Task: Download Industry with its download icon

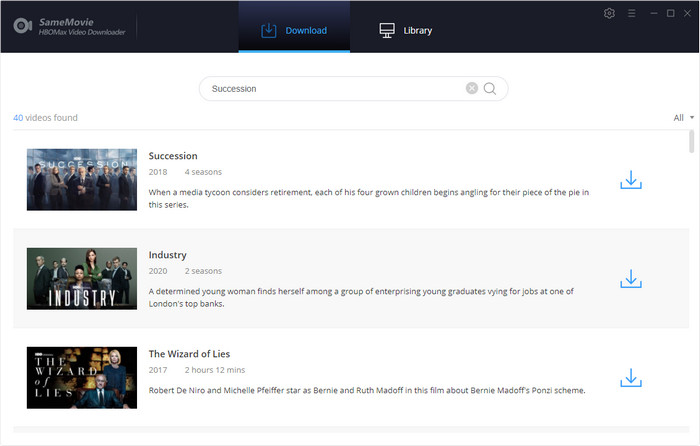Action: point(631,279)
